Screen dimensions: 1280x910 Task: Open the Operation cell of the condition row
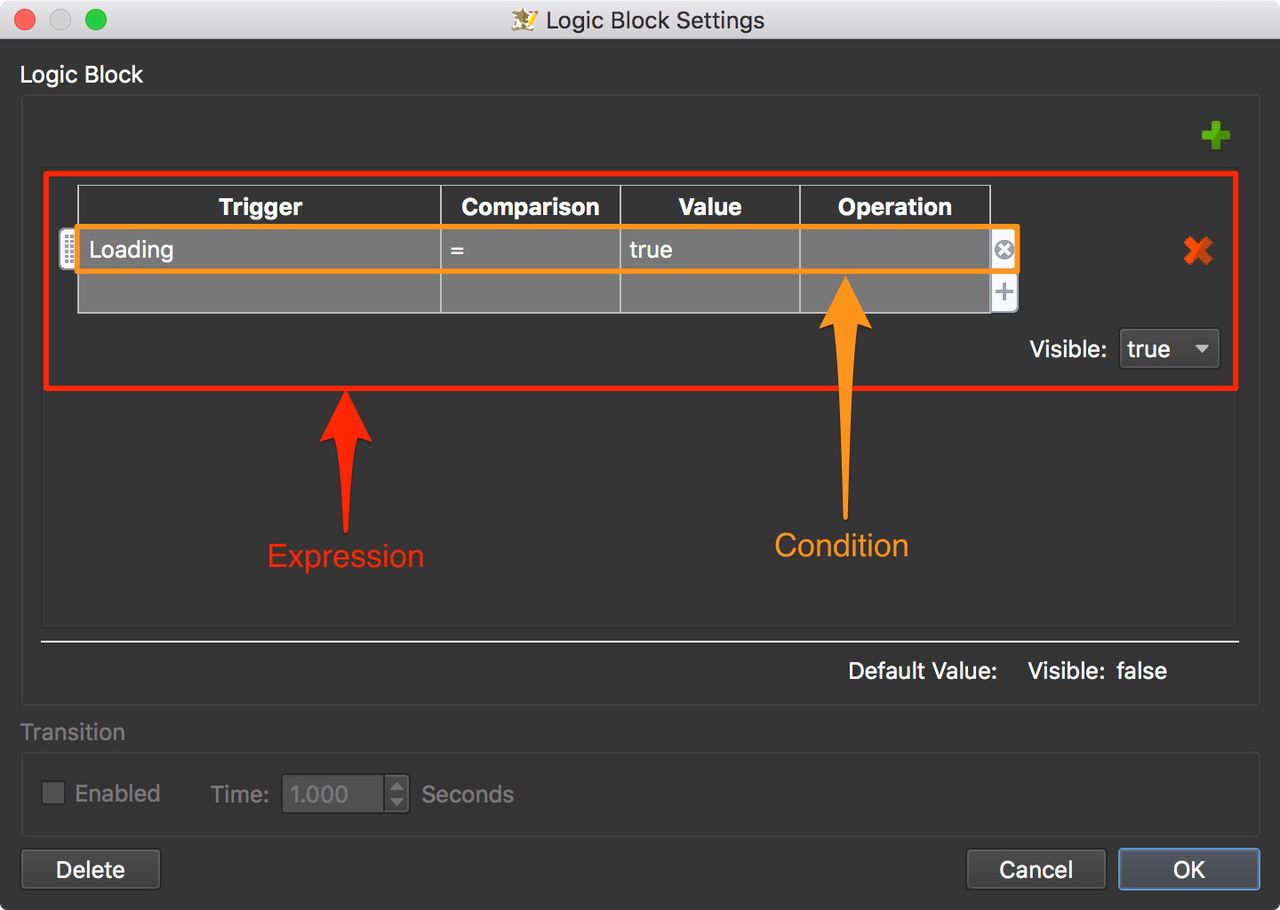click(x=895, y=249)
